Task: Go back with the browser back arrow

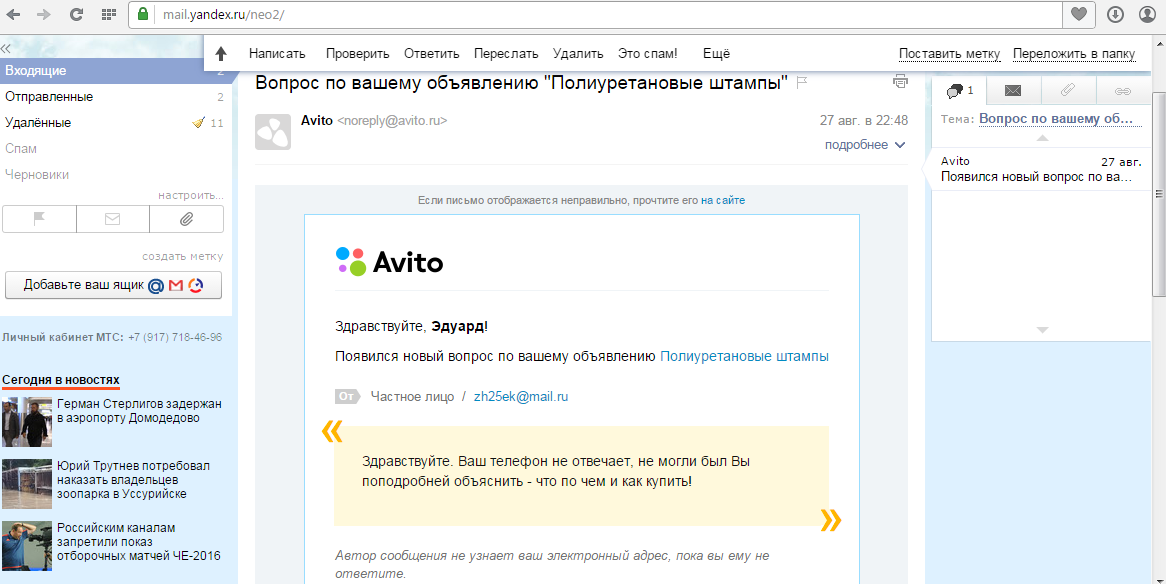Action: pyautogui.click(x=13, y=14)
